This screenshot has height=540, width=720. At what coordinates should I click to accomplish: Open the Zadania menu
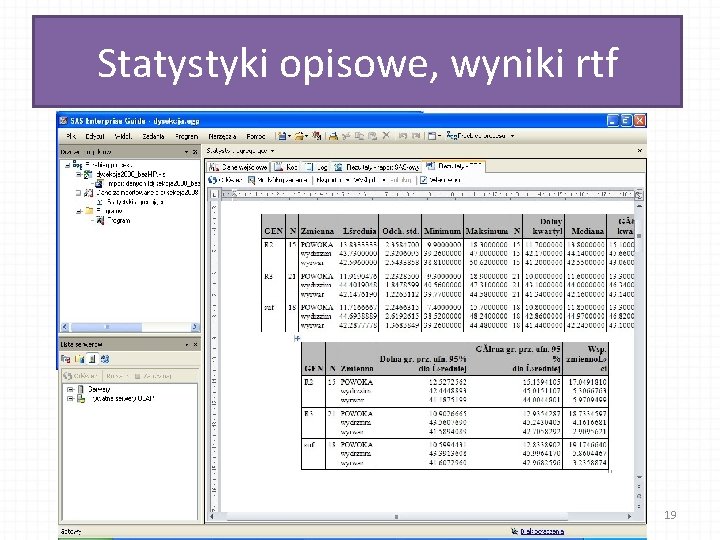coord(153,136)
